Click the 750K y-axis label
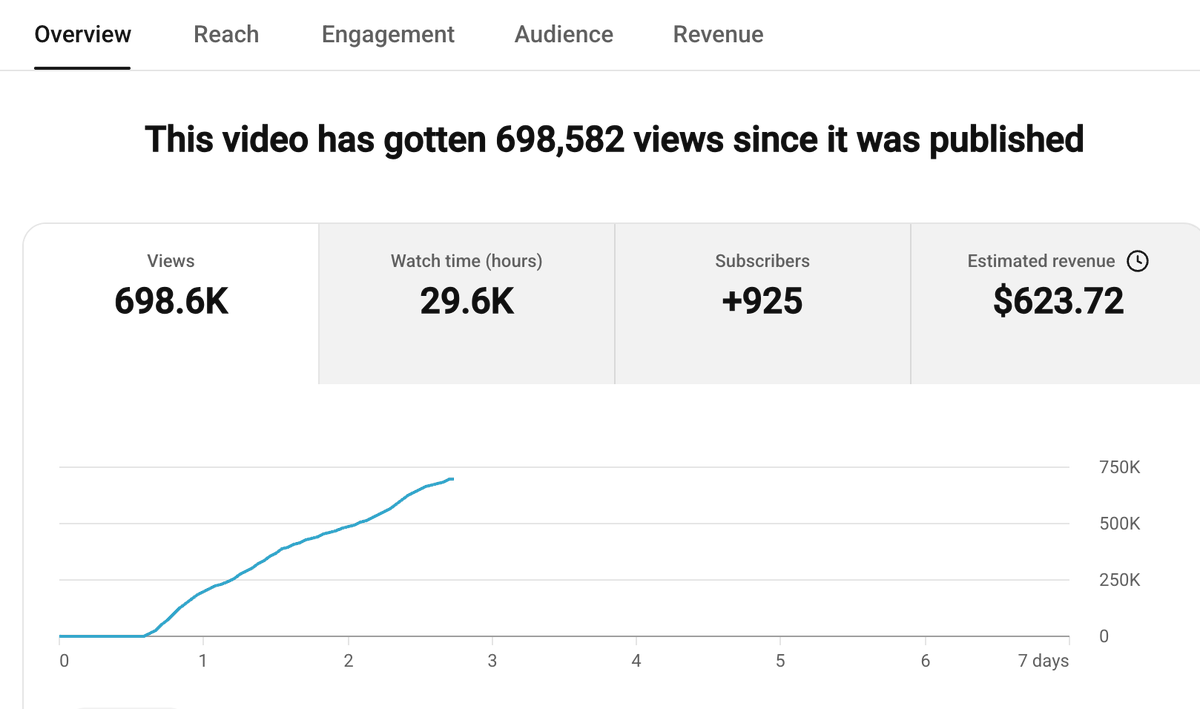The image size is (1200, 709). tap(1119, 467)
